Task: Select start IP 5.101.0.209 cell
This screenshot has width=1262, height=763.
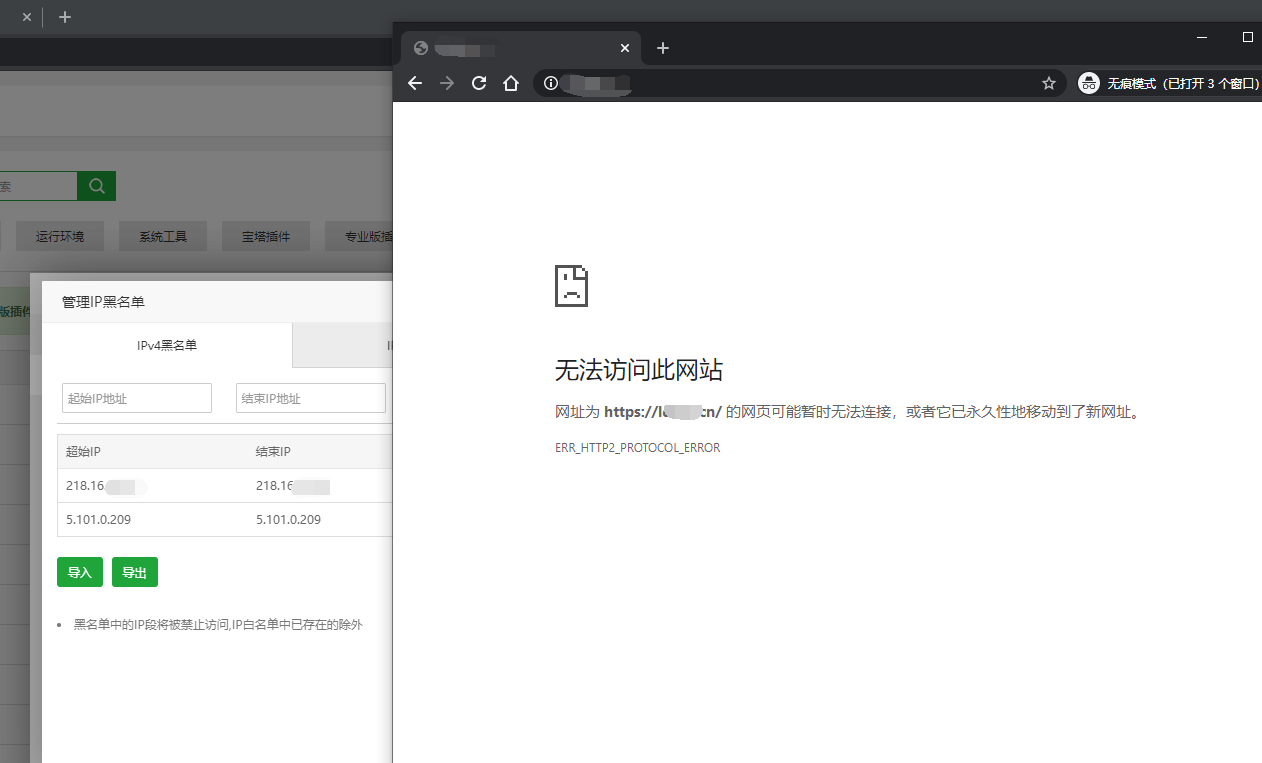Action: [98, 520]
